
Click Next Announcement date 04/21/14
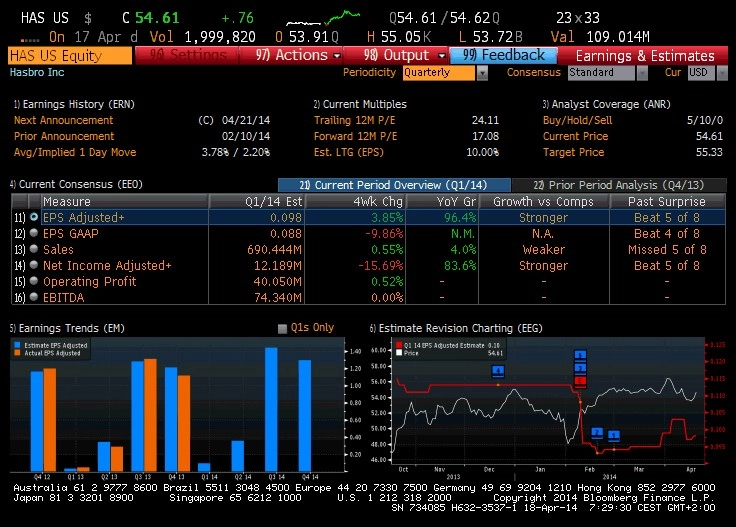[x=246, y=120]
